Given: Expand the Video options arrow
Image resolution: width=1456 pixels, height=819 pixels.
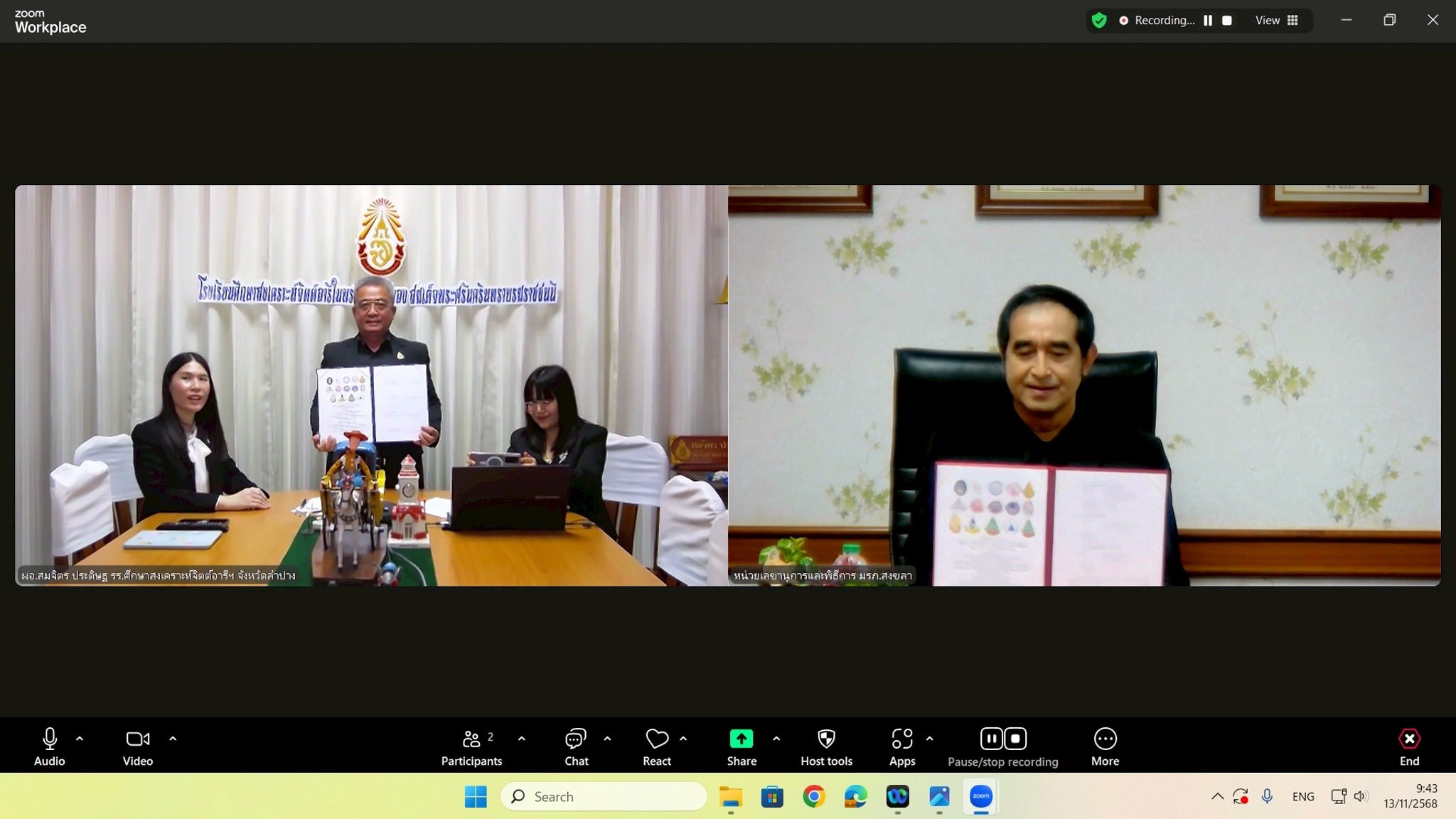Looking at the screenshot, I should pyautogui.click(x=173, y=739).
